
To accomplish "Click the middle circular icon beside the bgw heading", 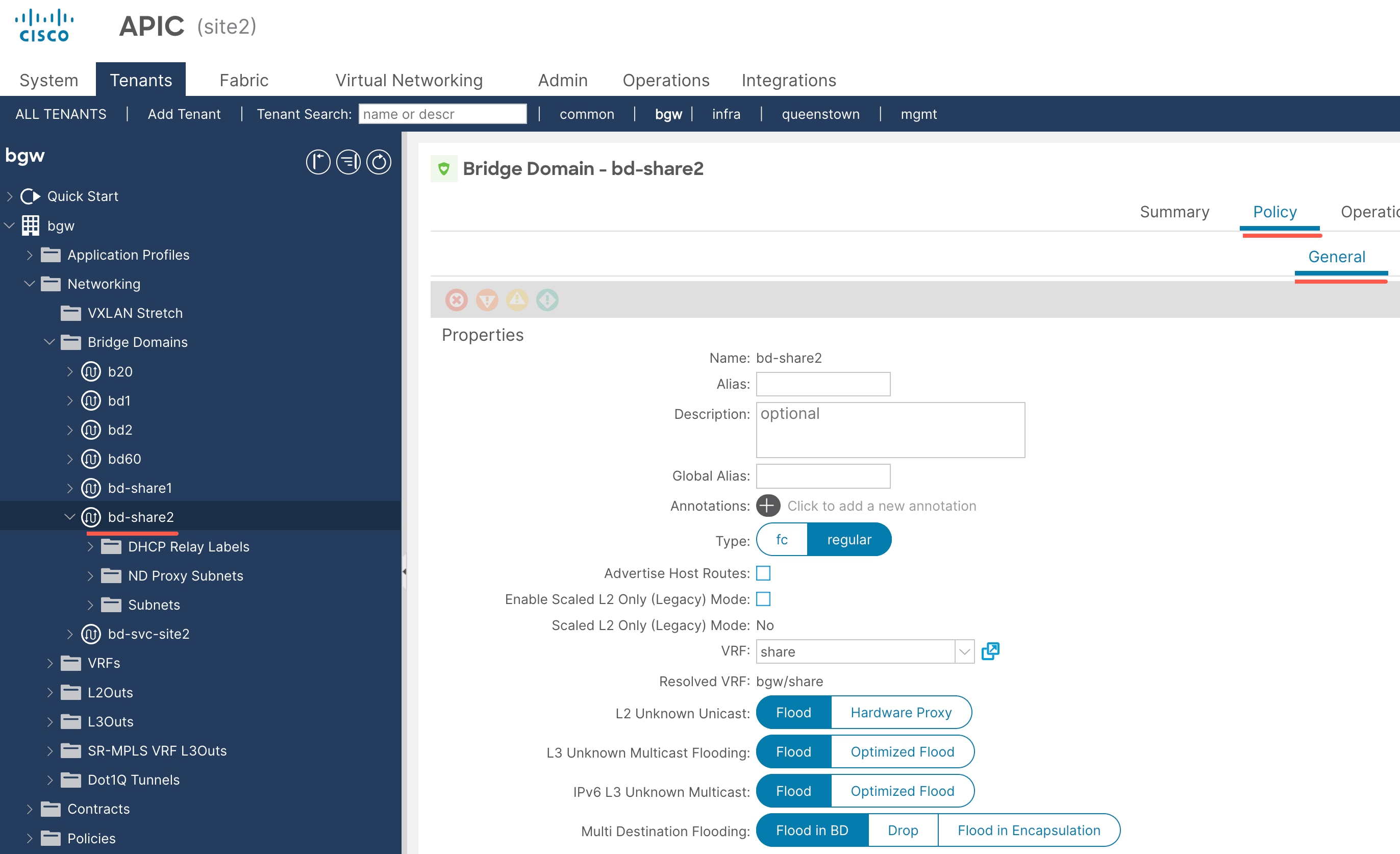I will (348, 162).
